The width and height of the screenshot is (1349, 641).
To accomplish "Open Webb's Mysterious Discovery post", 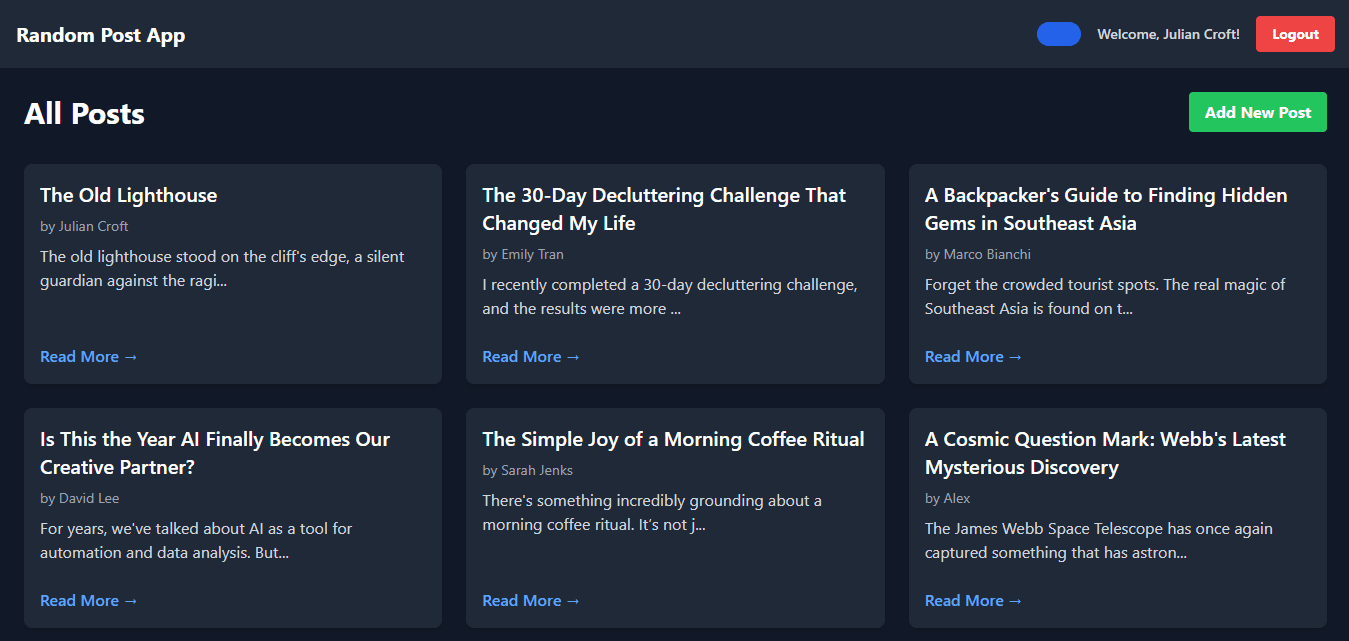I will pyautogui.click(x=973, y=600).
